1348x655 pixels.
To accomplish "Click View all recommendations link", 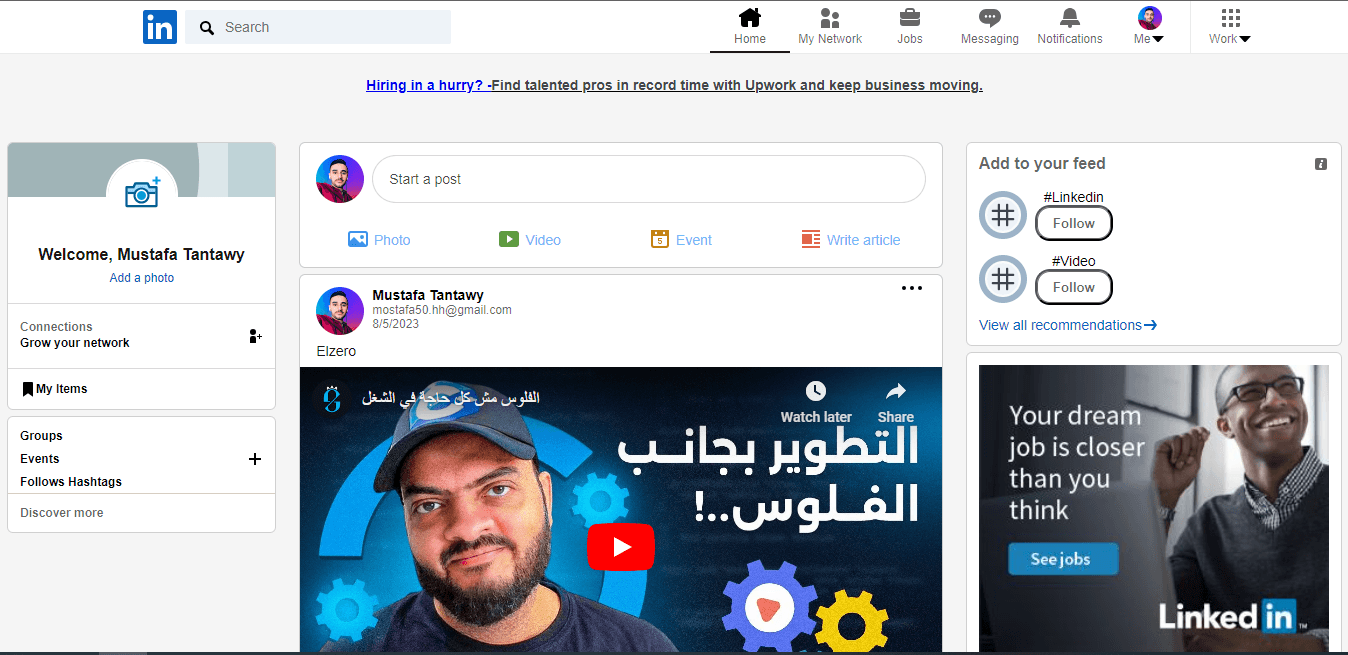I will click(x=1068, y=325).
